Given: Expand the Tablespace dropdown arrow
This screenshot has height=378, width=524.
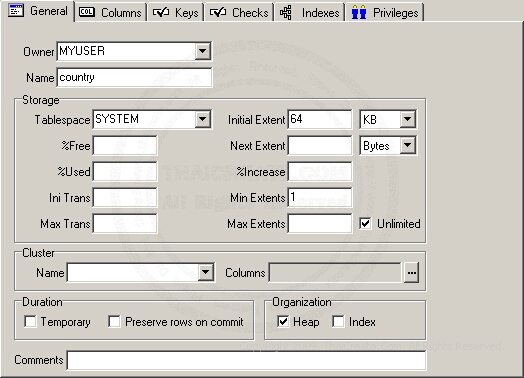Looking at the screenshot, I should coord(203,119).
